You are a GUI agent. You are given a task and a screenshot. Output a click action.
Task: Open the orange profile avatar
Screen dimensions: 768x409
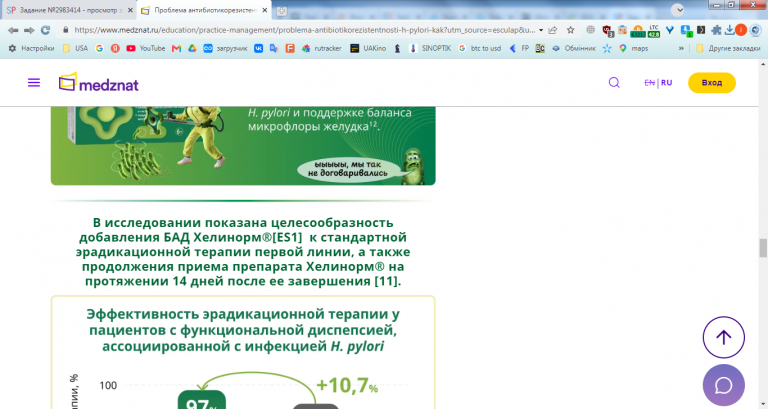click(x=741, y=30)
